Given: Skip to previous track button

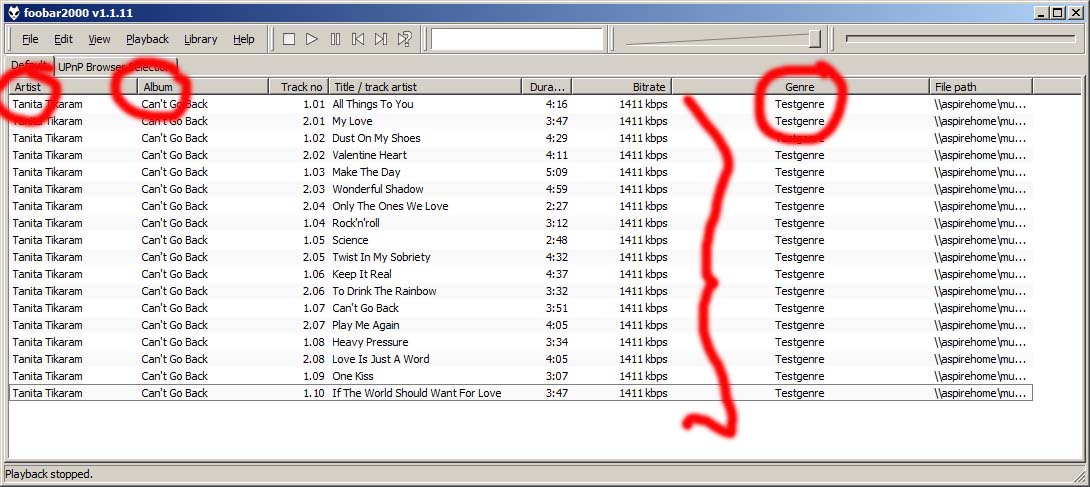Looking at the screenshot, I should (x=358, y=39).
